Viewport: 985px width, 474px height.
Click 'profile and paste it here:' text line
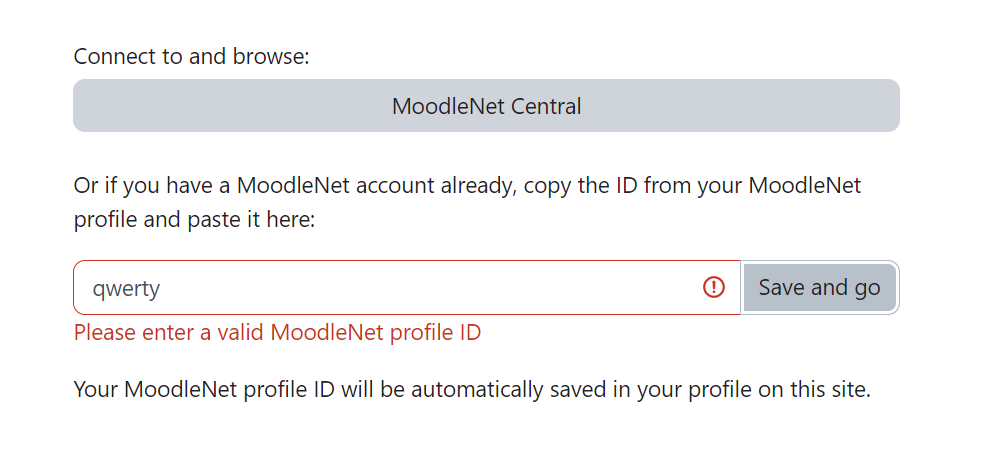click(194, 220)
